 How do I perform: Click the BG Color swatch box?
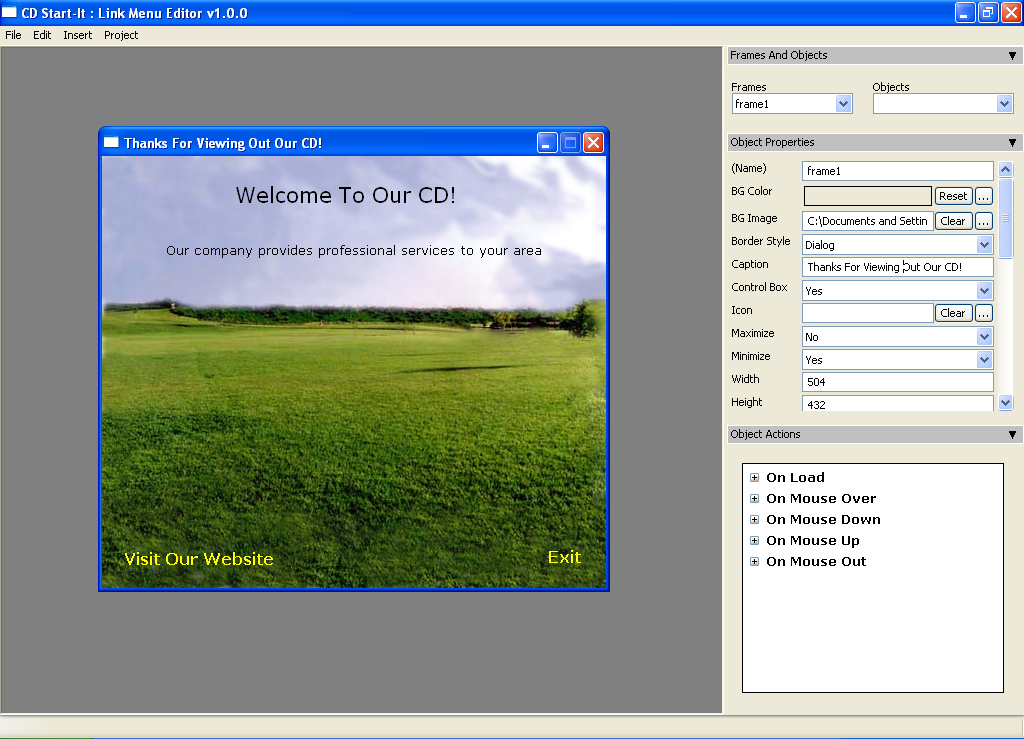(x=867, y=196)
